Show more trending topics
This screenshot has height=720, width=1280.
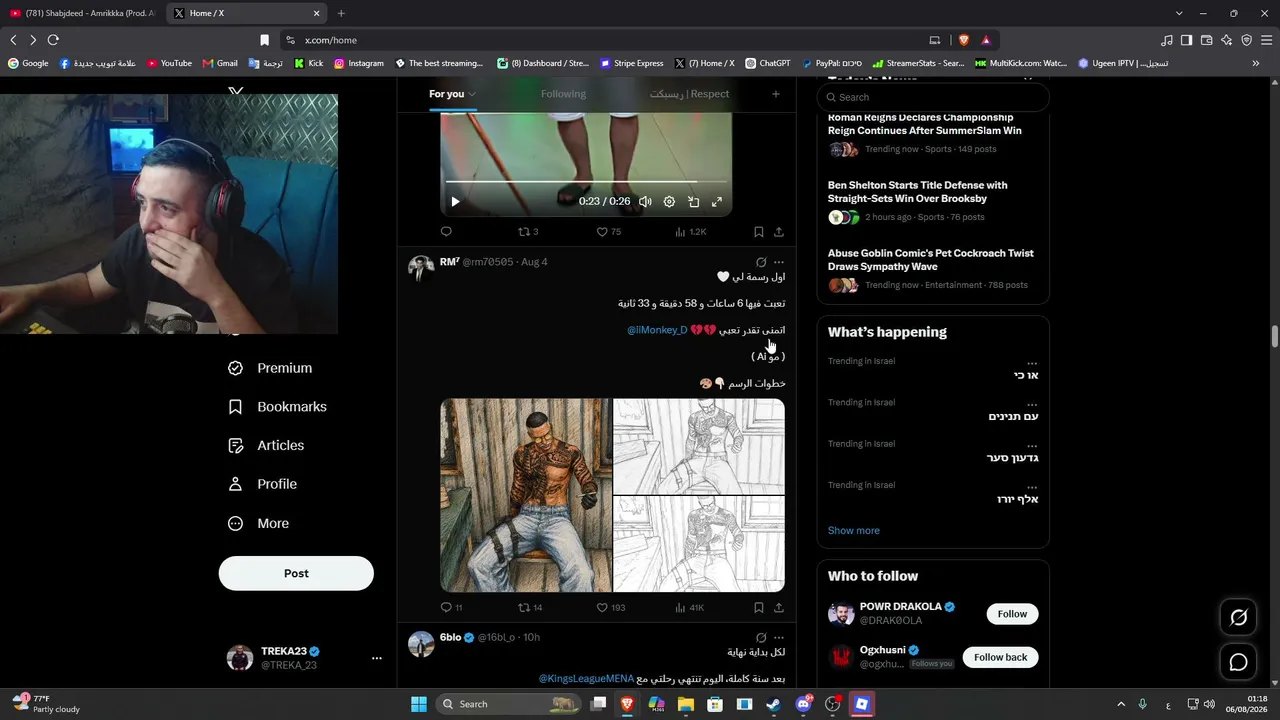pos(854,531)
